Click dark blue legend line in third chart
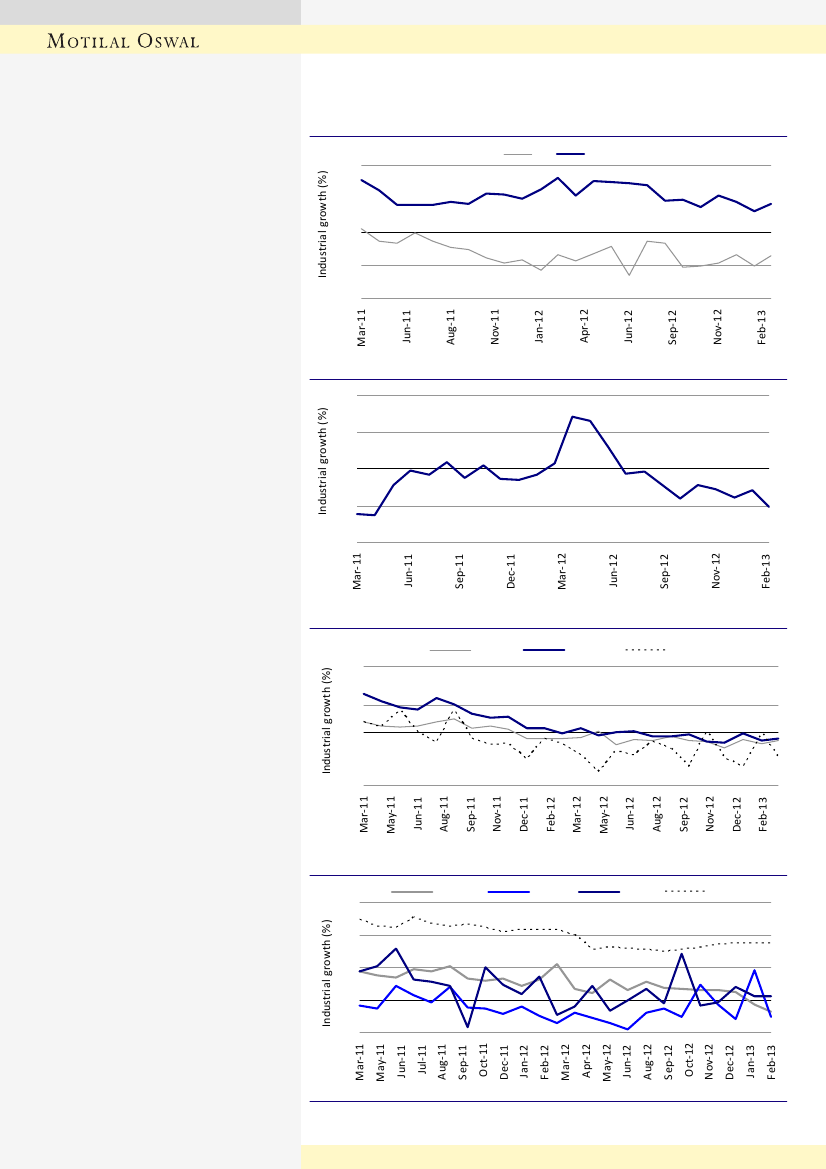The image size is (826, 1169). (x=544, y=650)
